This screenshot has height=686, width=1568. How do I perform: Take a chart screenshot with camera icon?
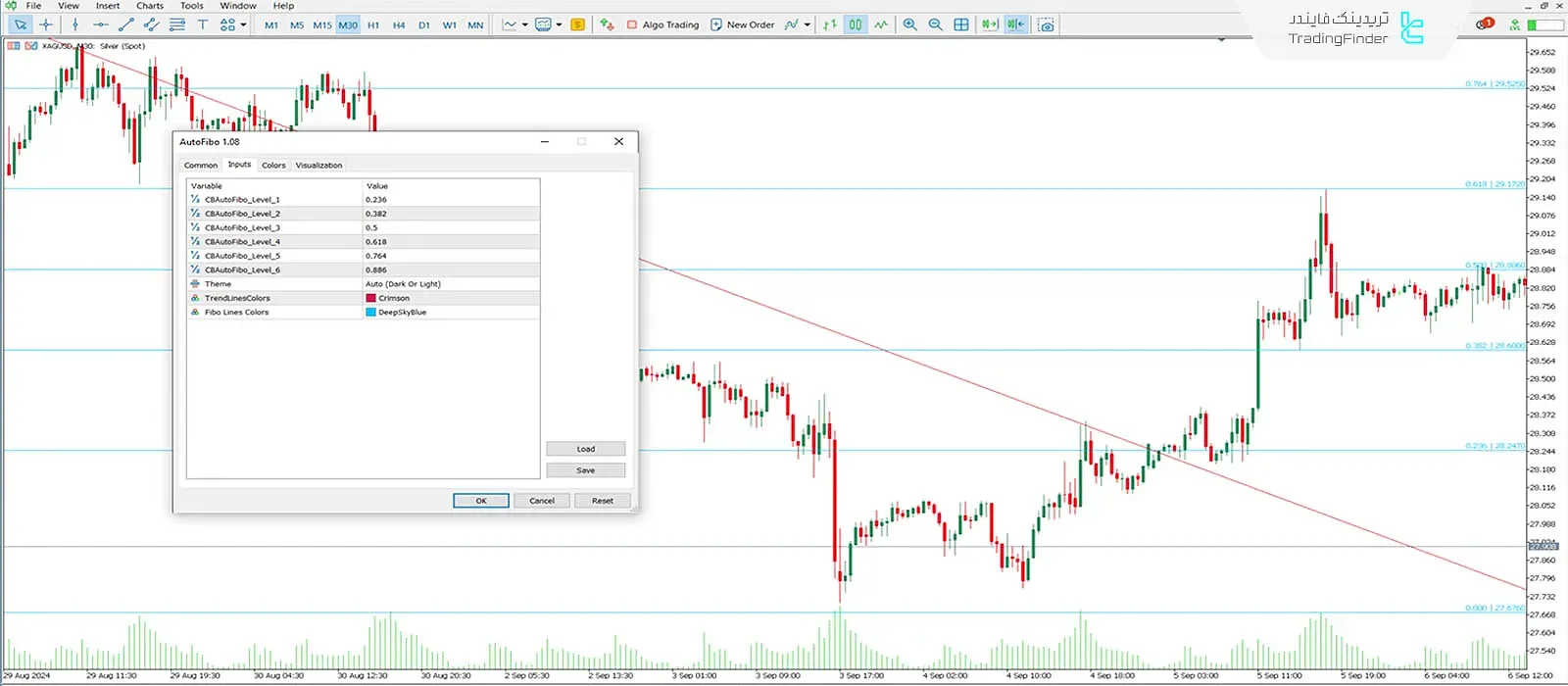click(x=1046, y=24)
